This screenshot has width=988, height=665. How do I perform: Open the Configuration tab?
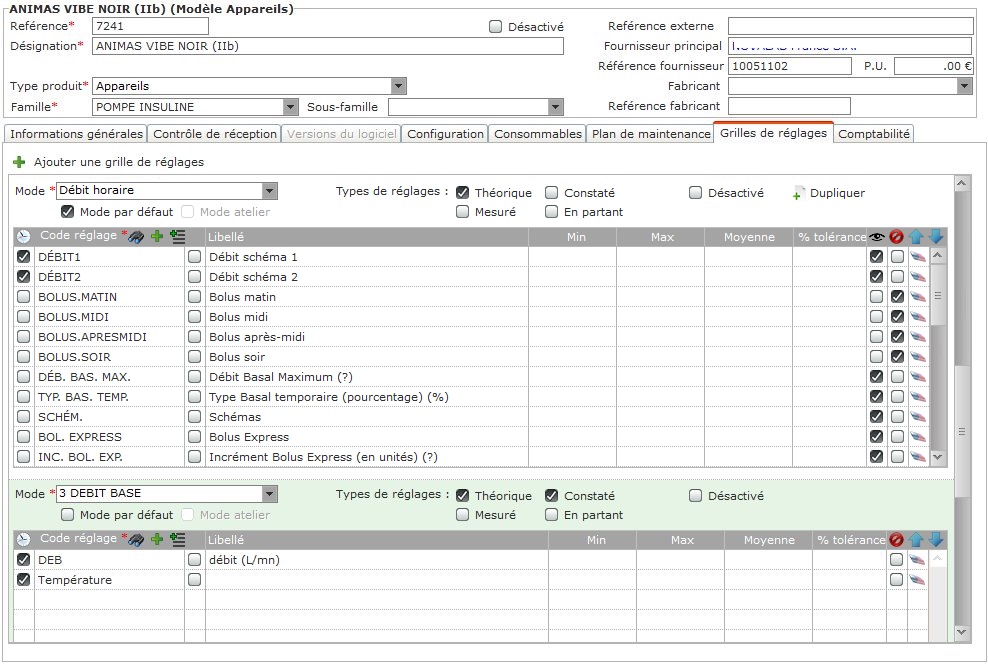445,134
